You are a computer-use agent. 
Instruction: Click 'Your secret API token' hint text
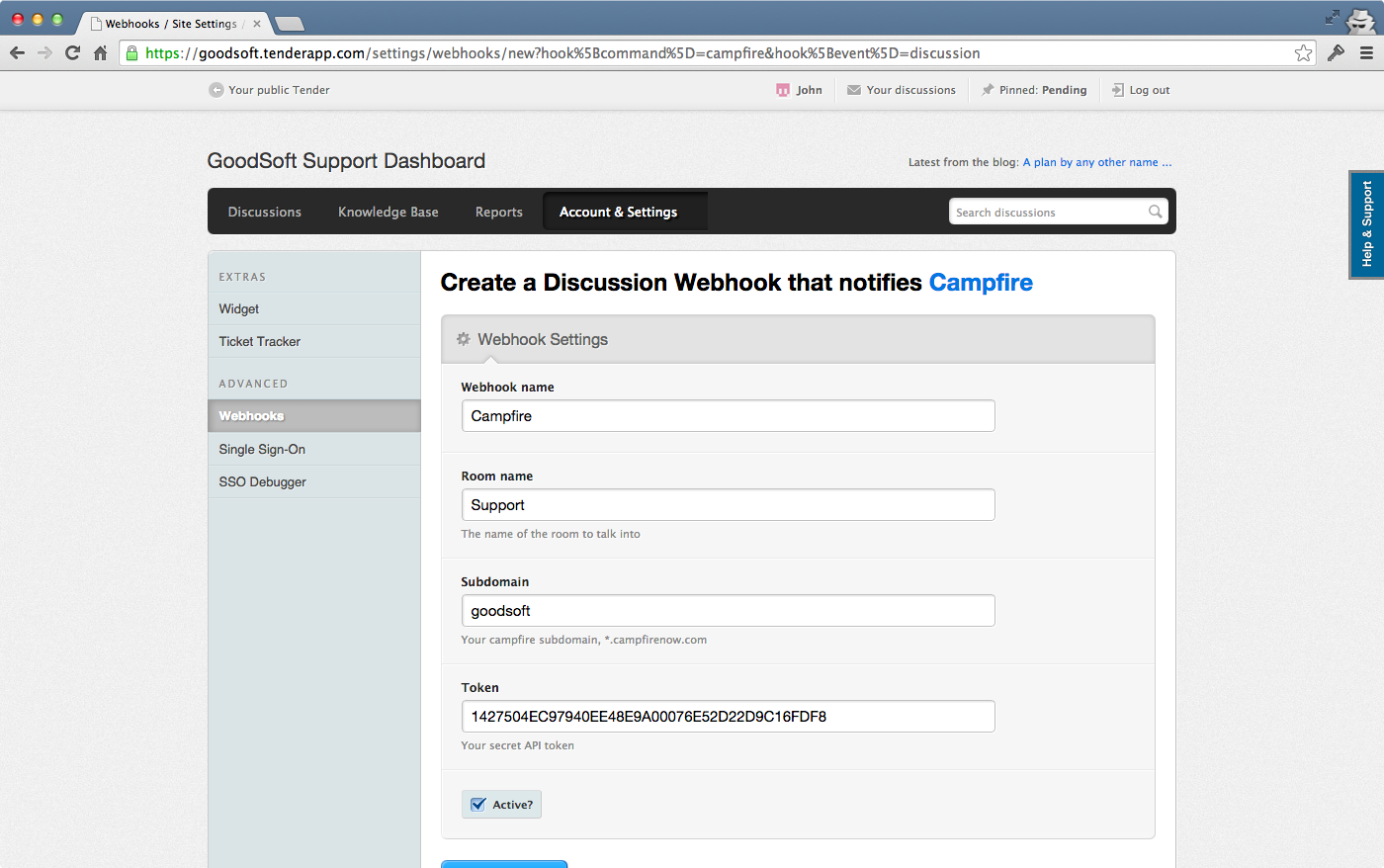pos(517,745)
